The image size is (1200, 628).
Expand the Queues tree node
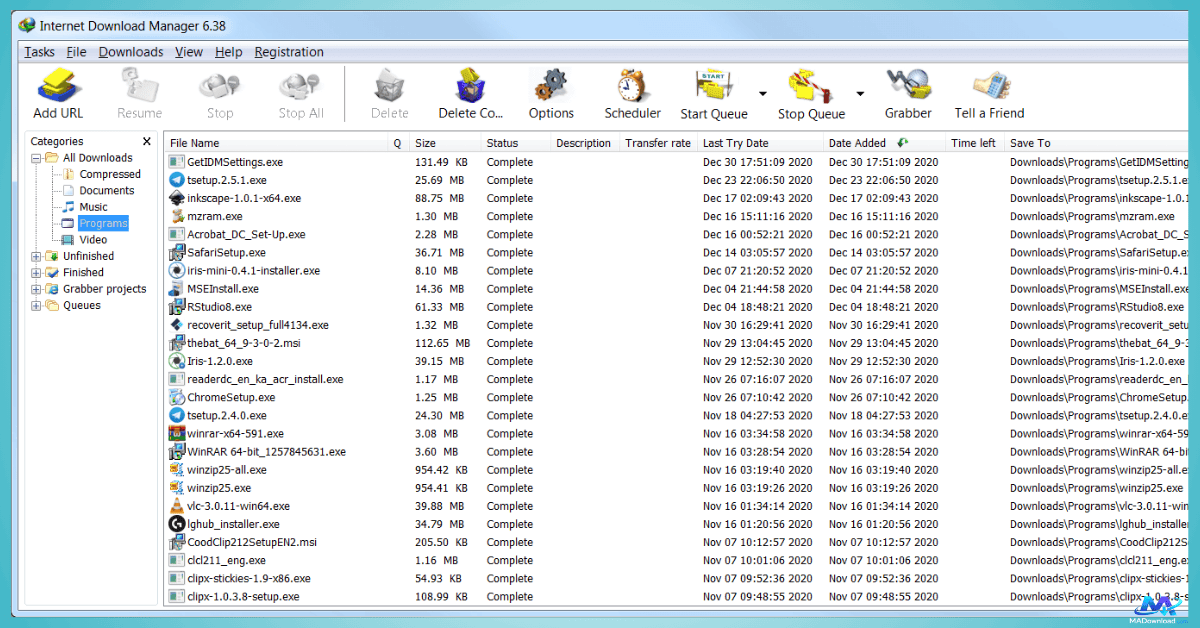pos(37,306)
